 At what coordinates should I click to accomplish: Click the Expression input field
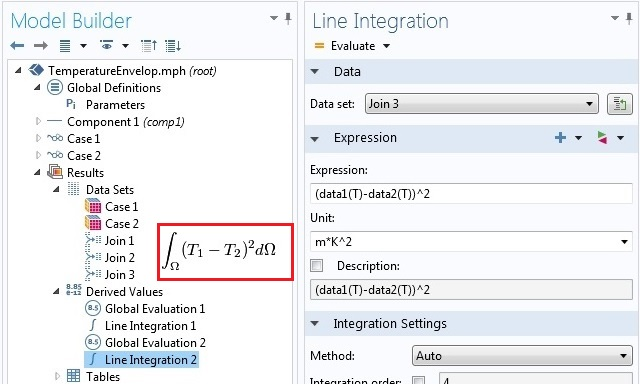(x=471, y=194)
